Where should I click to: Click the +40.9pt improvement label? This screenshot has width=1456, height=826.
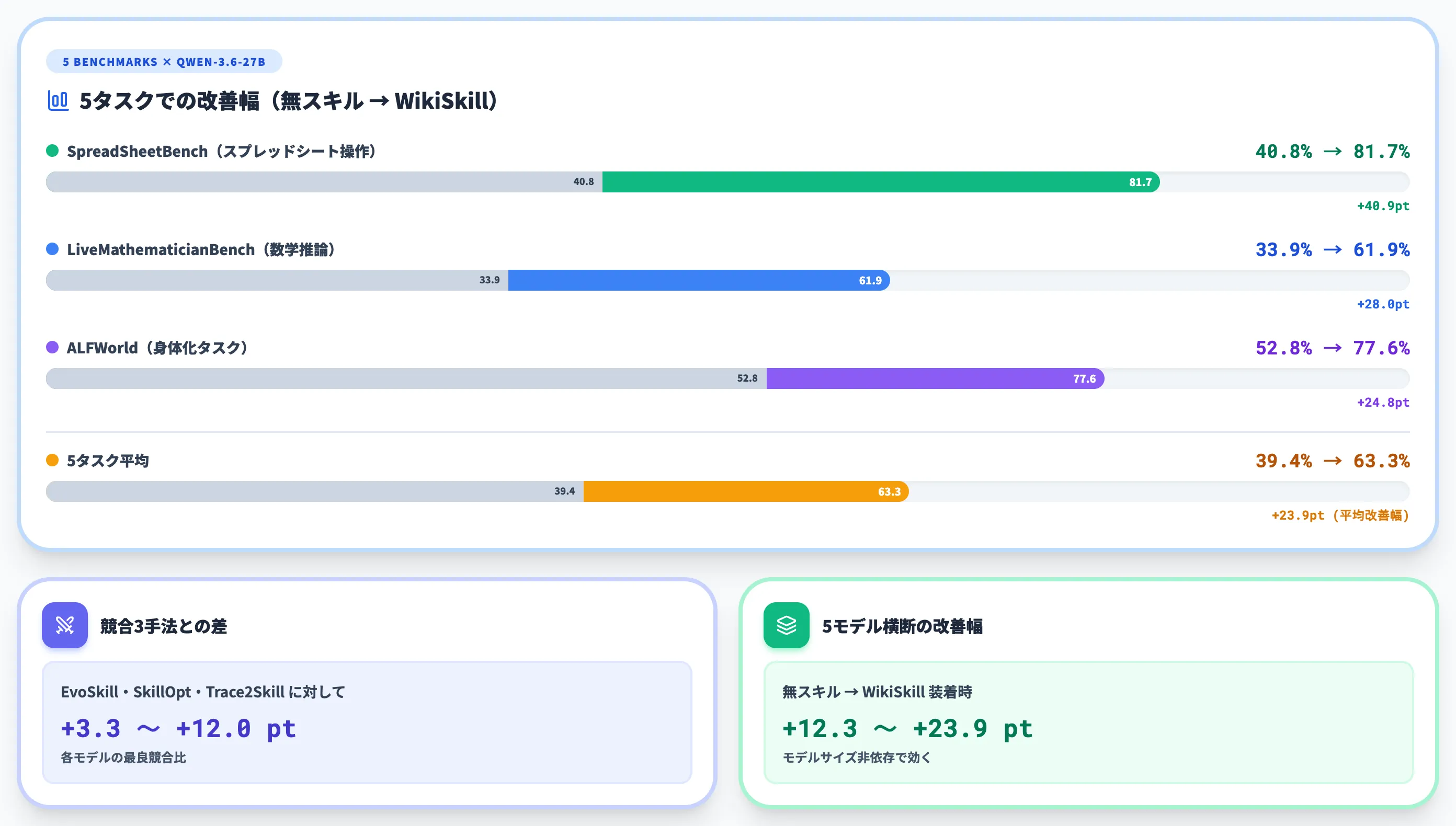click(1383, 206)
